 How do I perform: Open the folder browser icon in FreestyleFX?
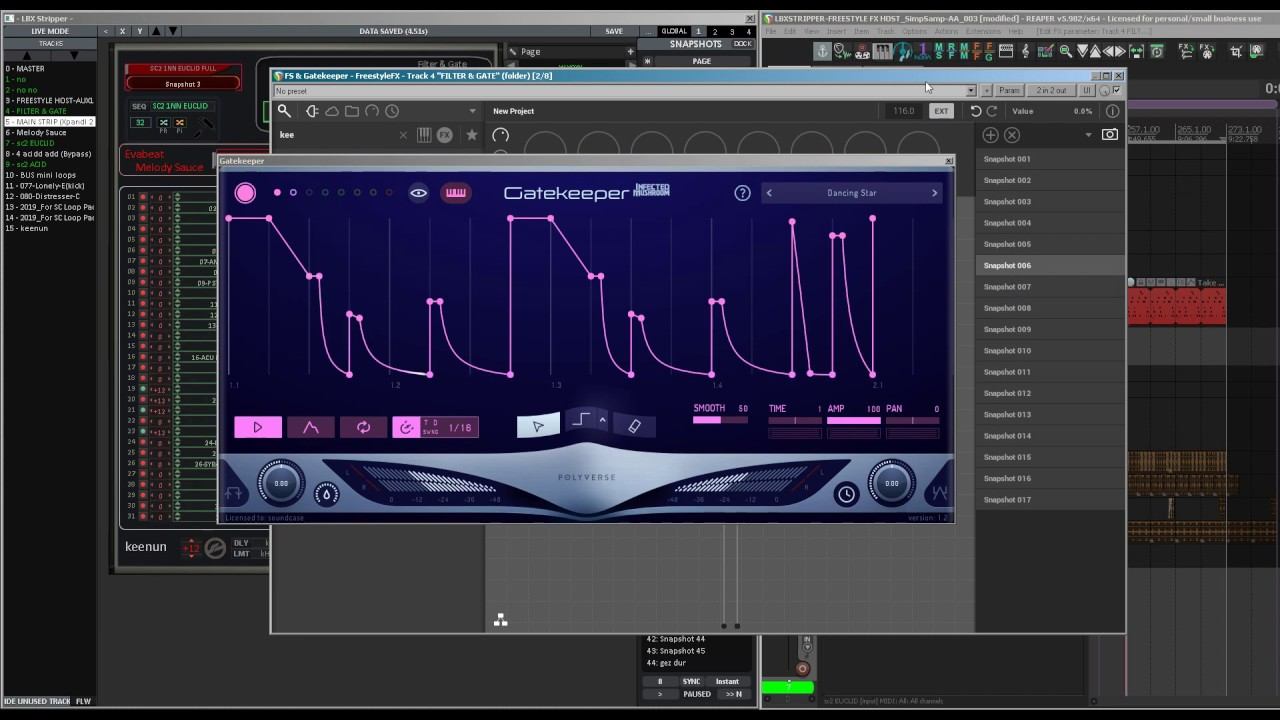[352, 111]
